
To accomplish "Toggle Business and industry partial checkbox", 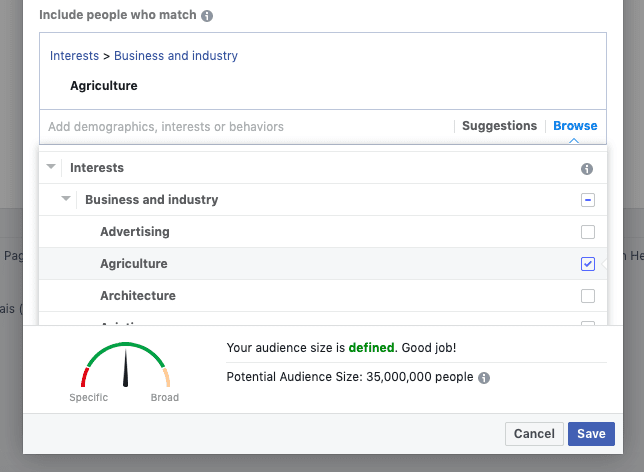I will 588,200.
